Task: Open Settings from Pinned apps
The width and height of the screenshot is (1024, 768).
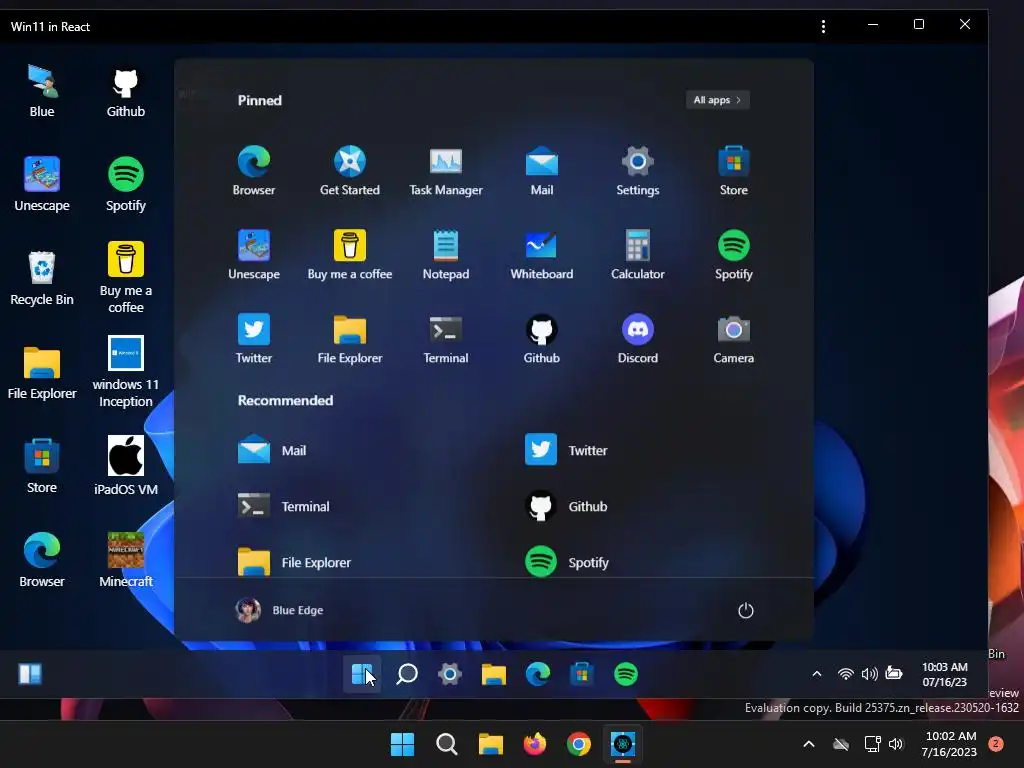Action: 637,170
